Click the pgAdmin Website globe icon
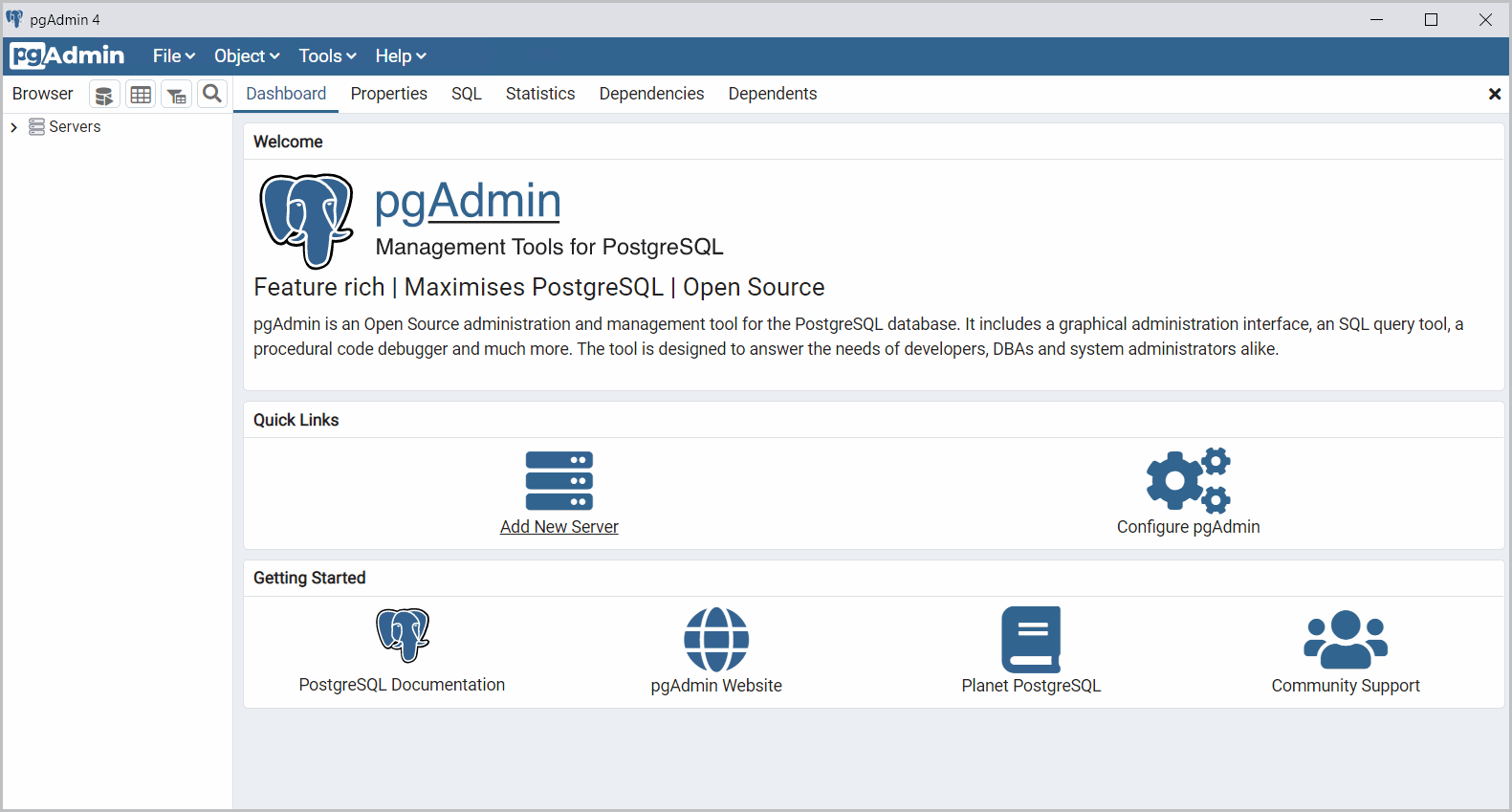The width and height of the screenshot is (1512, 812). click(715, 639)
